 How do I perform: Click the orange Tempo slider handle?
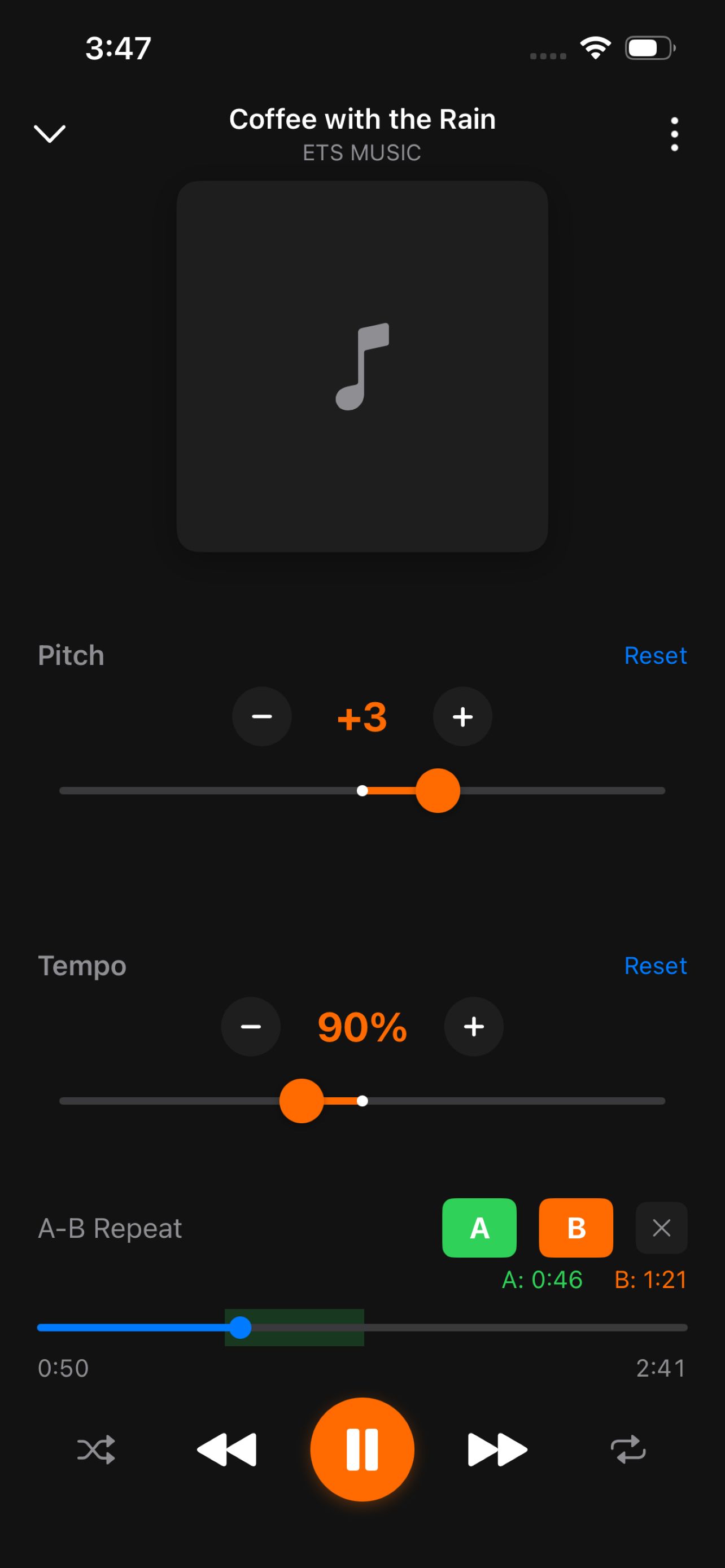click(x=302, y=1101)
